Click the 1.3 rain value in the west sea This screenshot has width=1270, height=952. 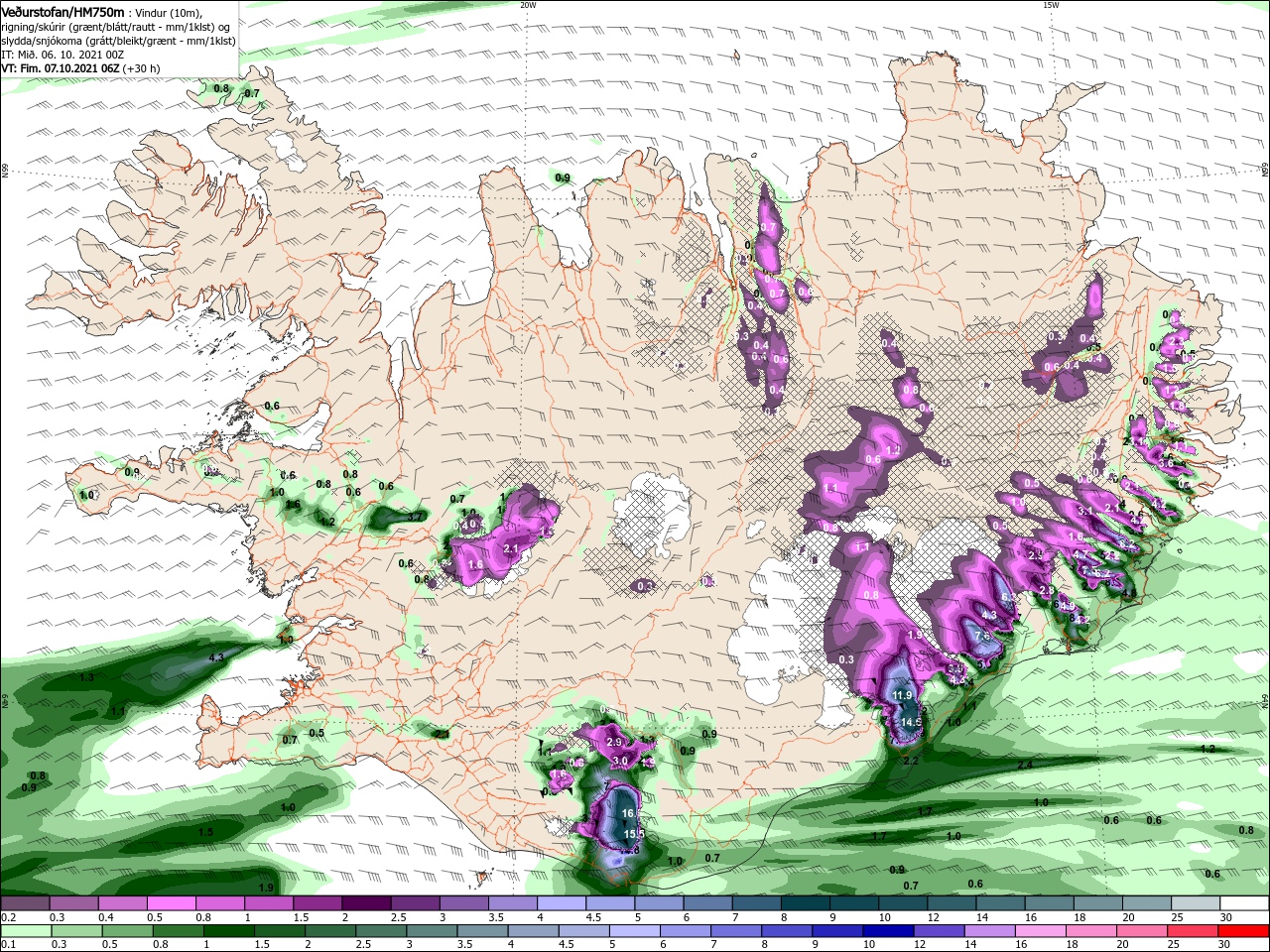click(x=86, y=677)
